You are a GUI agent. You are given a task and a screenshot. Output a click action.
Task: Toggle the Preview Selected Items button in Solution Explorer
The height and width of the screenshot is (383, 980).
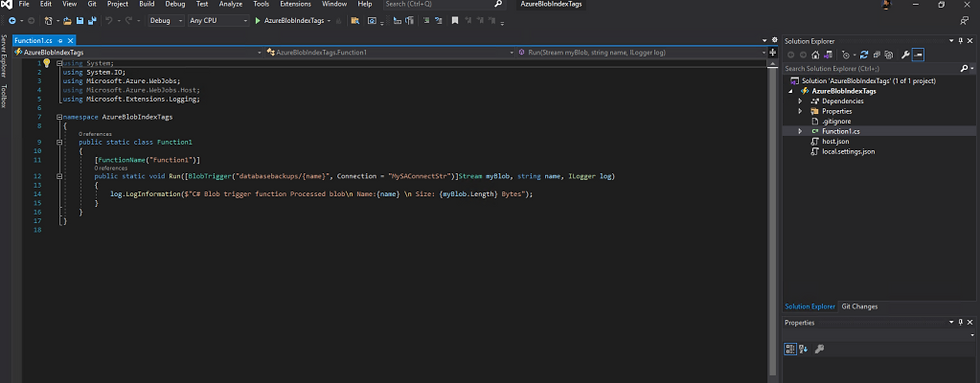[x=918, y=55]
